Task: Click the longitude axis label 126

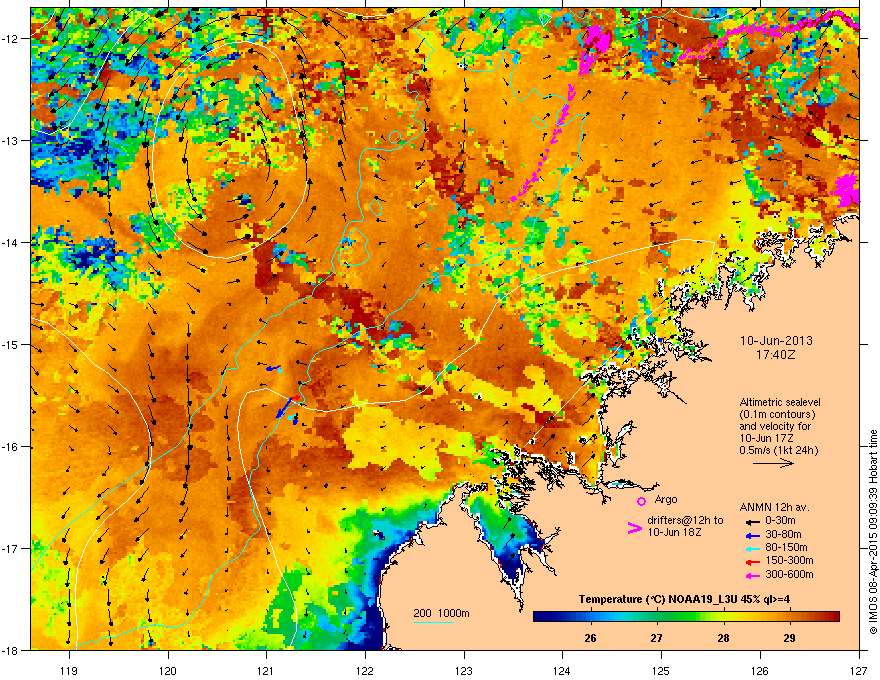Action: (x=760, y=670)
